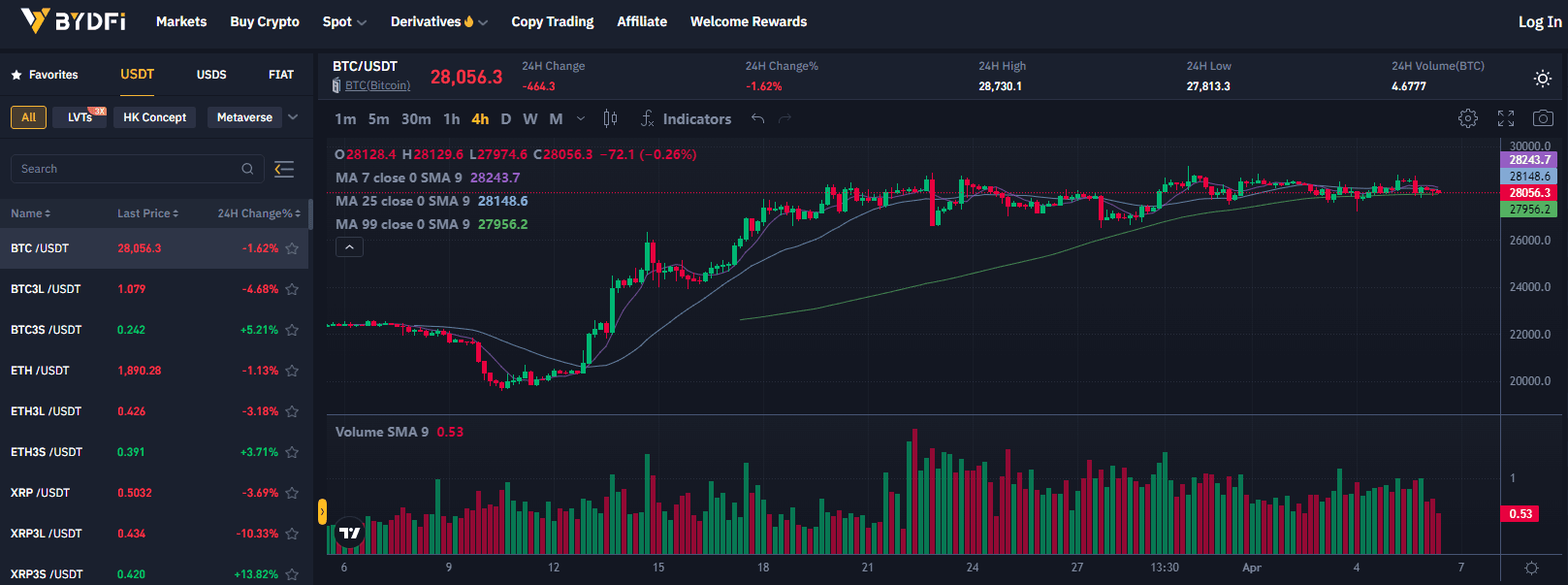1568x585 pixels.
Task: Click the list layout icon beside search
Action: tap(284, 169)
